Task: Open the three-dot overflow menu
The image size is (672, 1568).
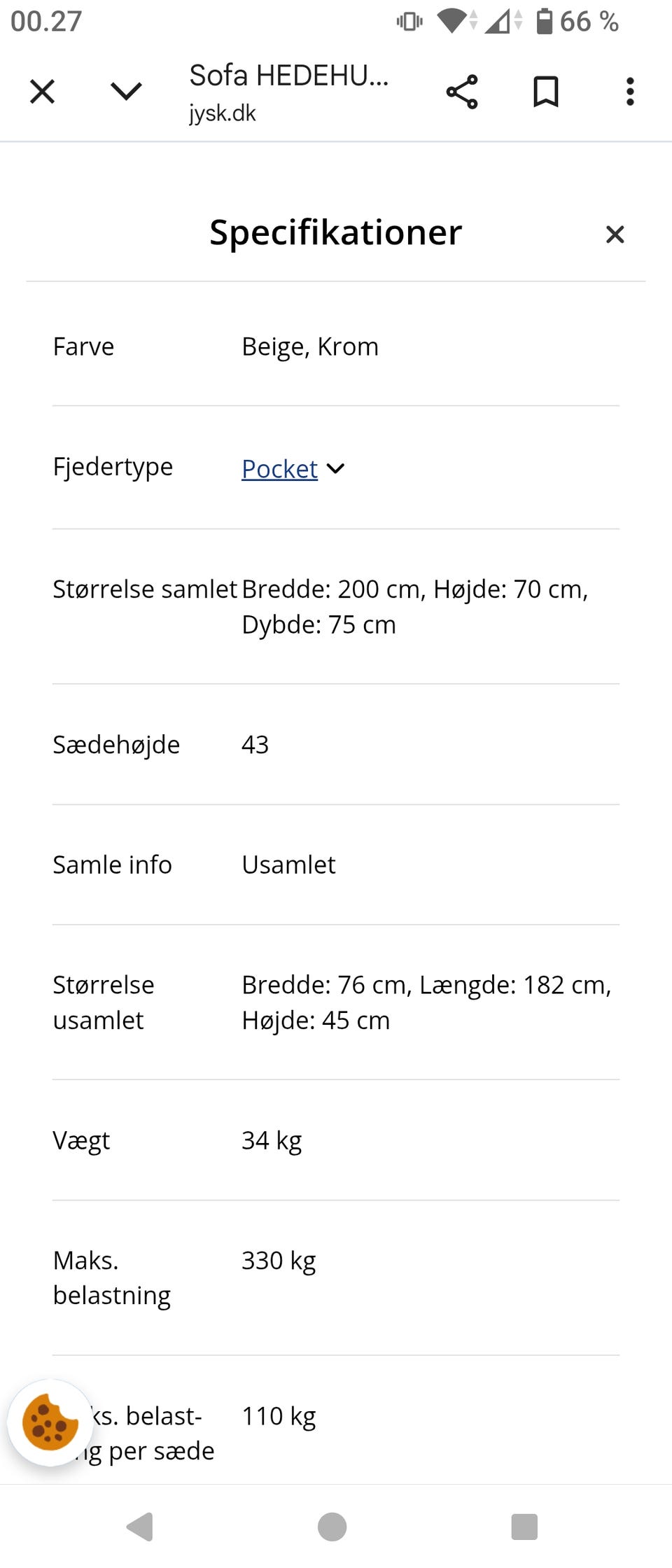Action: [x=629, y=91]
